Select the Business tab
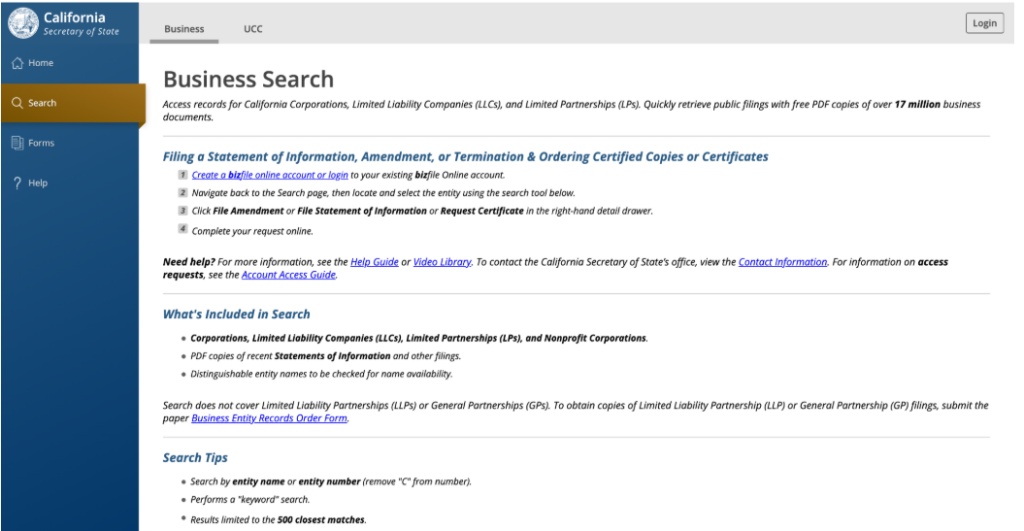The height and width of the screenshot is (531, 1024). point(184,29)
